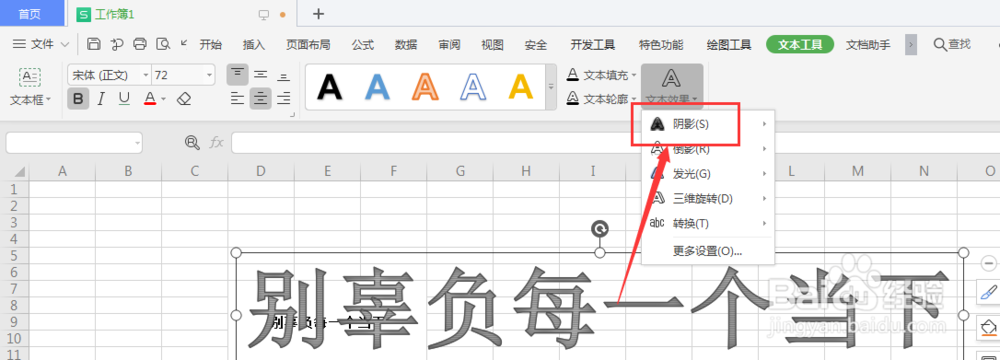
Task: Click the rotate handle above the text box
Action: pyautogui.click(x=599, y=229)
